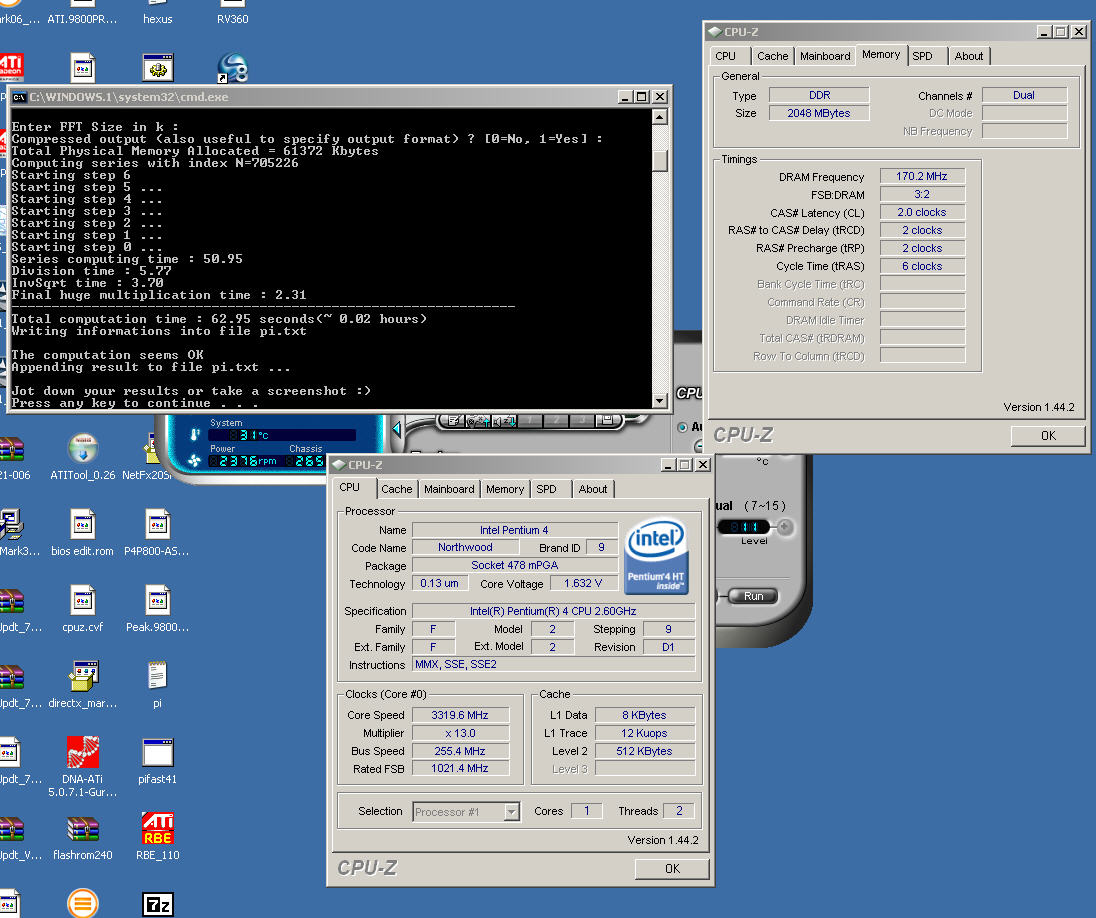Image resolution: width=1096 pixels, height=918 pixels.
Task: Open Mainboard tab in the CPU window
Action: [x=449, y=489]
